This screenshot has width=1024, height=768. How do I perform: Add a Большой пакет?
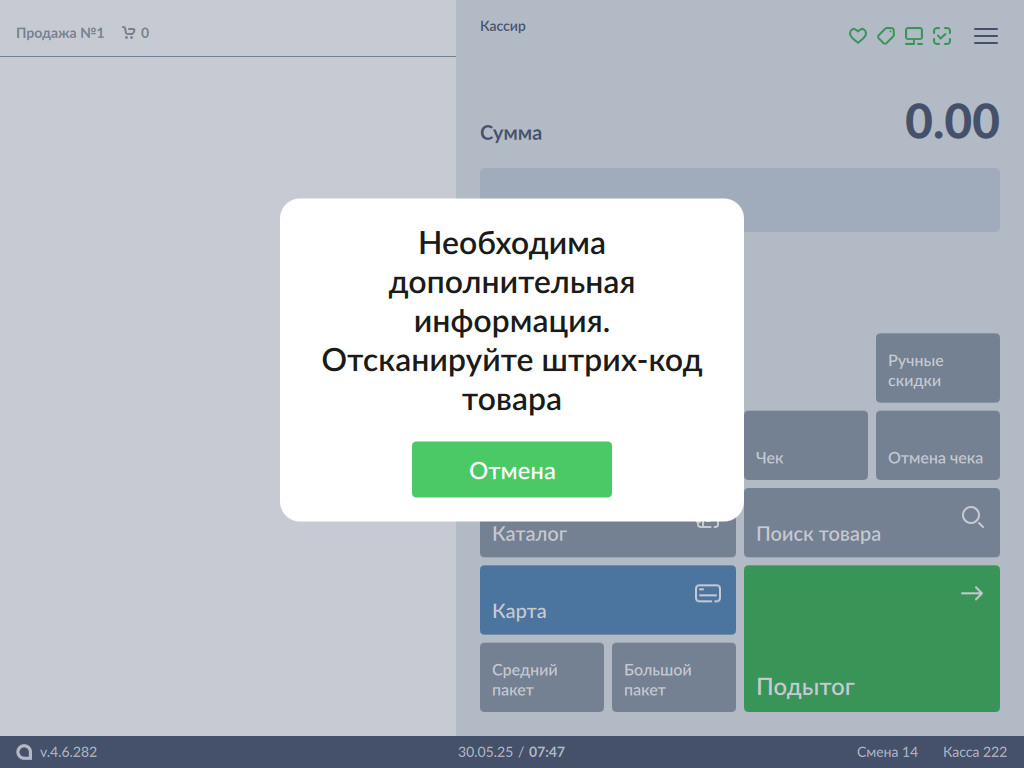(x=673, y=678)
